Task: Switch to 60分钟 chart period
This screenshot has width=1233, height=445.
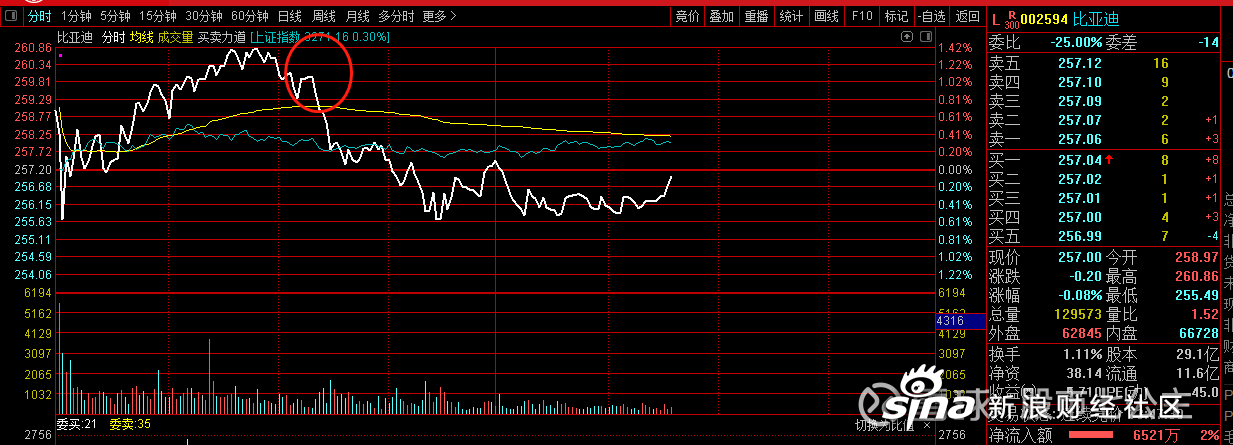Action: click(x=249, y=16)
